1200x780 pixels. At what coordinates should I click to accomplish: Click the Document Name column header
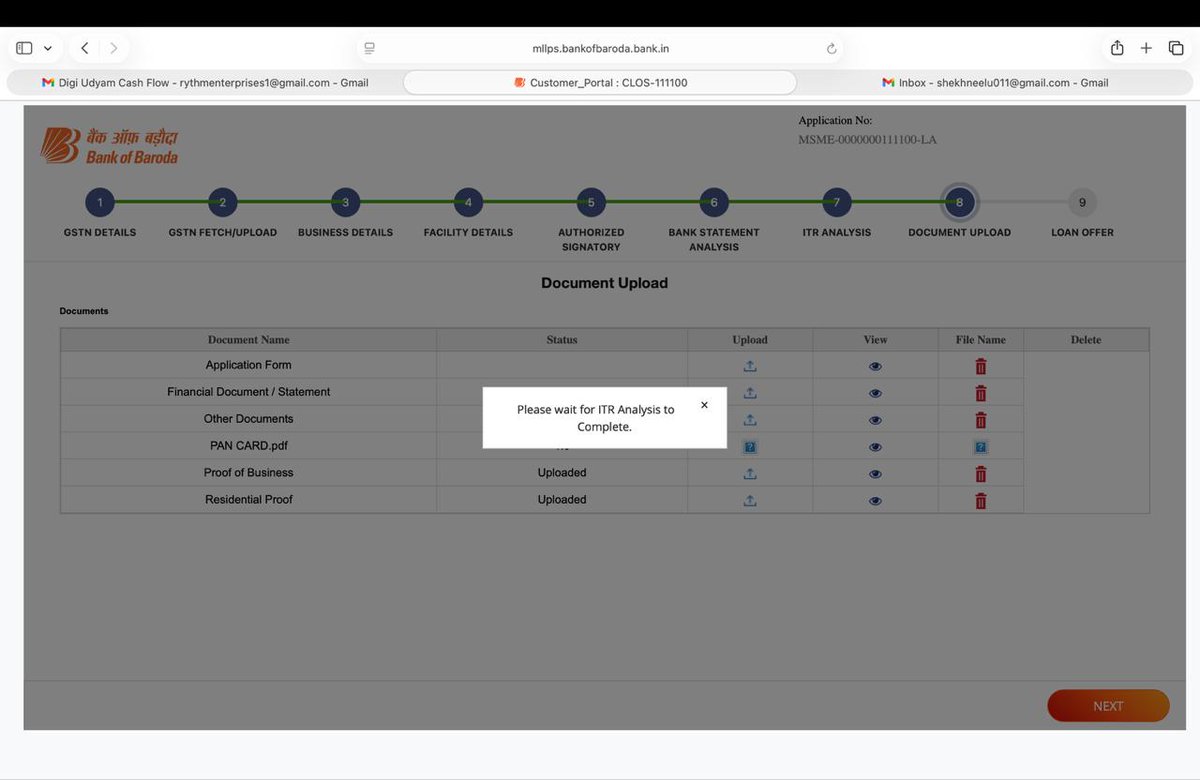click(248, 340)
